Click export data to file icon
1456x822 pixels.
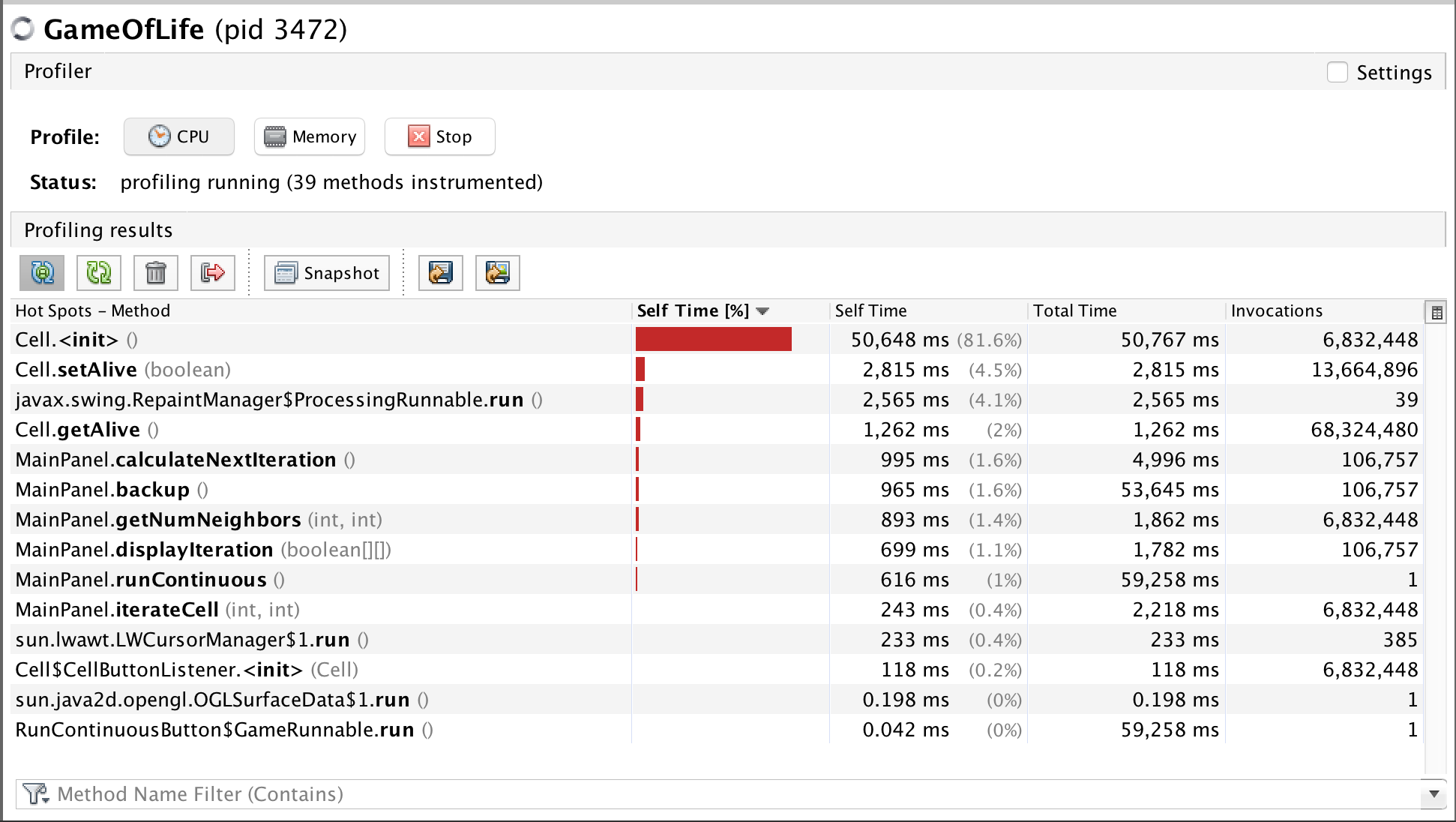(x=441, y=273)
